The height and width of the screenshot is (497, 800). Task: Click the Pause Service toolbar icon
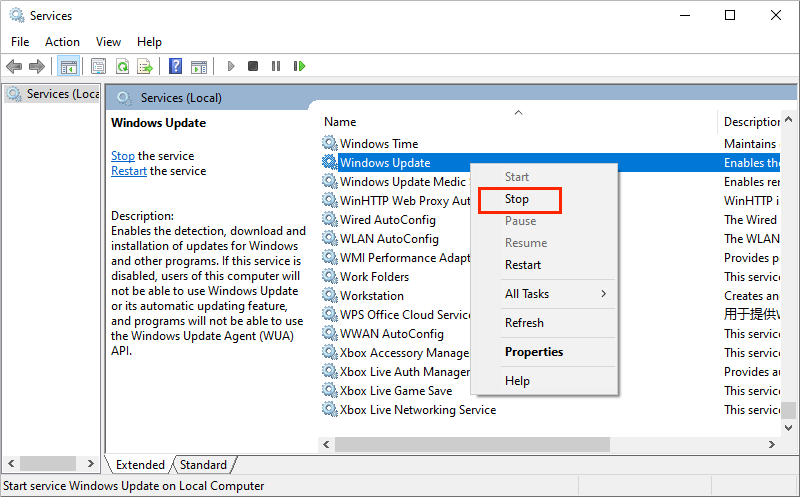coord(276,66)
